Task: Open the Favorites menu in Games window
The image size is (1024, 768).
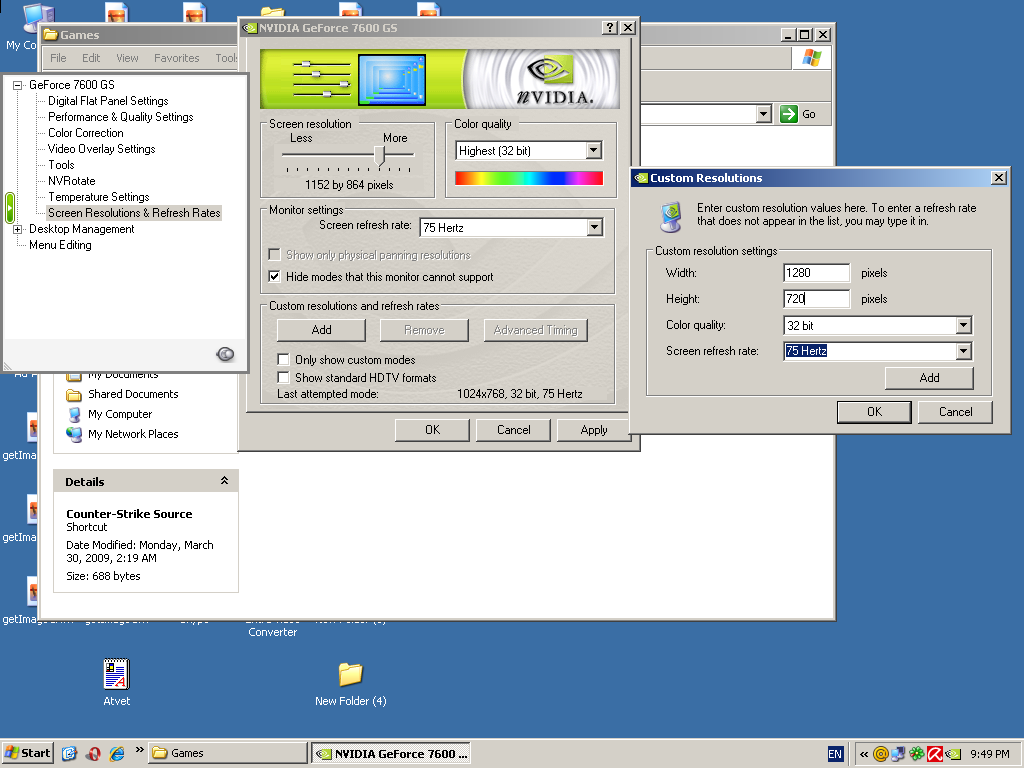Action: click(176, 58)
